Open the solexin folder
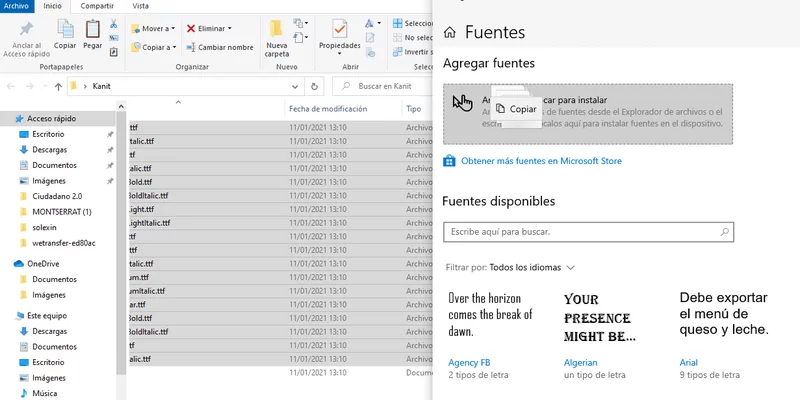800x400 pixels. tap(44, 227)
